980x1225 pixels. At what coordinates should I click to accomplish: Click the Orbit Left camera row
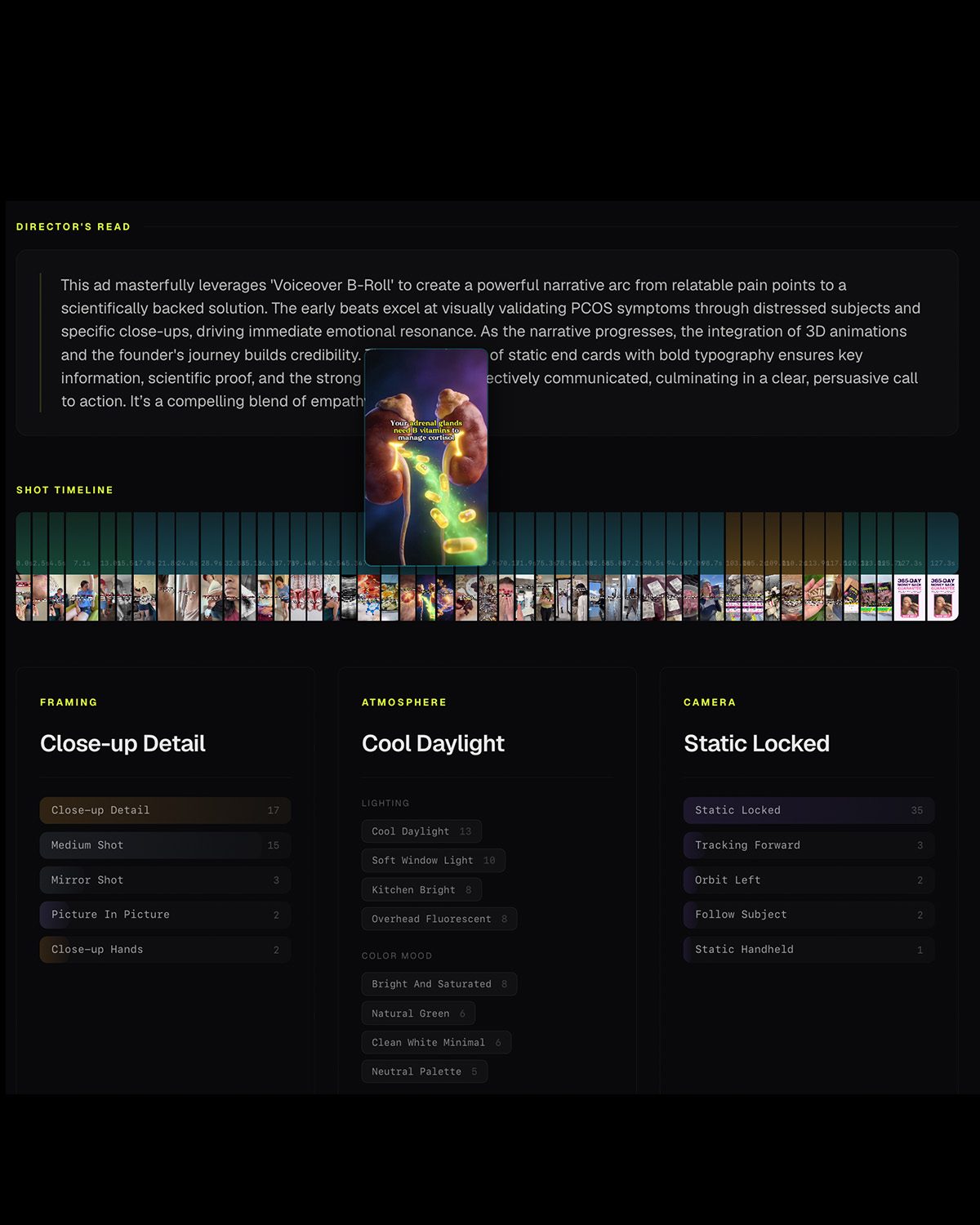click(808, 880)
